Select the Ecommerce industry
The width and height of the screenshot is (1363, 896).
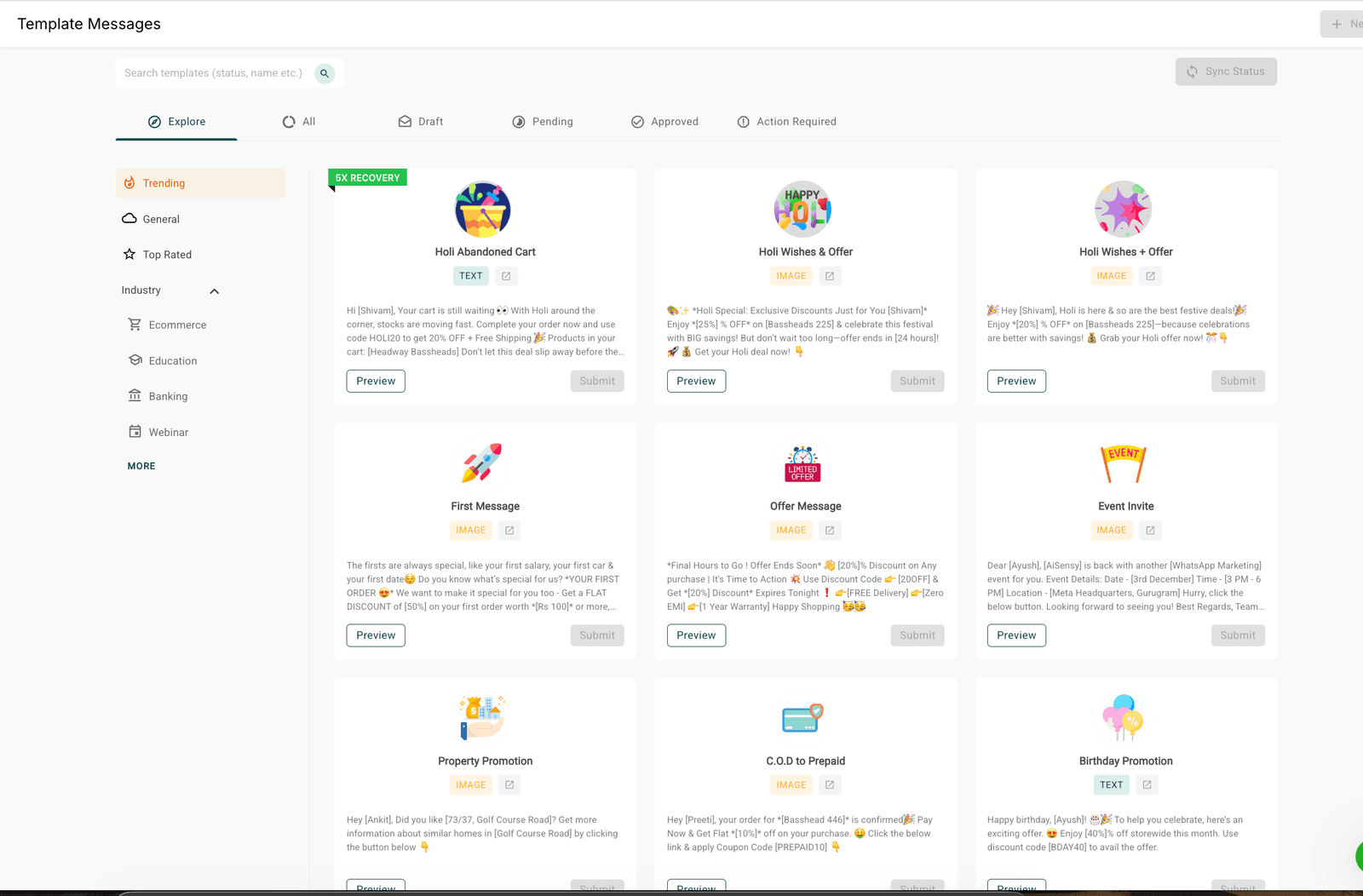point(168,325)
